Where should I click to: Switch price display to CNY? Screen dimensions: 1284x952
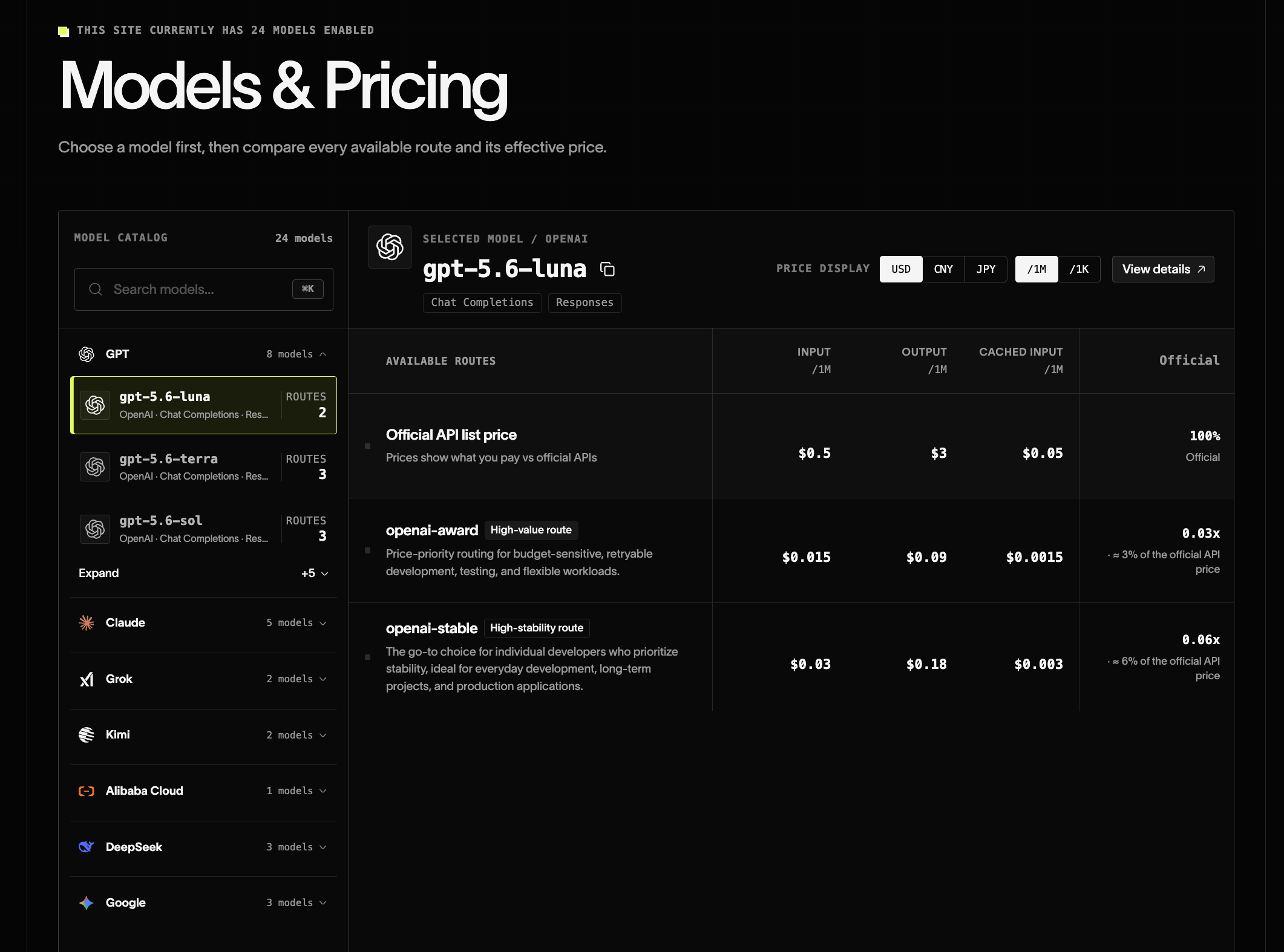point(943,269)
